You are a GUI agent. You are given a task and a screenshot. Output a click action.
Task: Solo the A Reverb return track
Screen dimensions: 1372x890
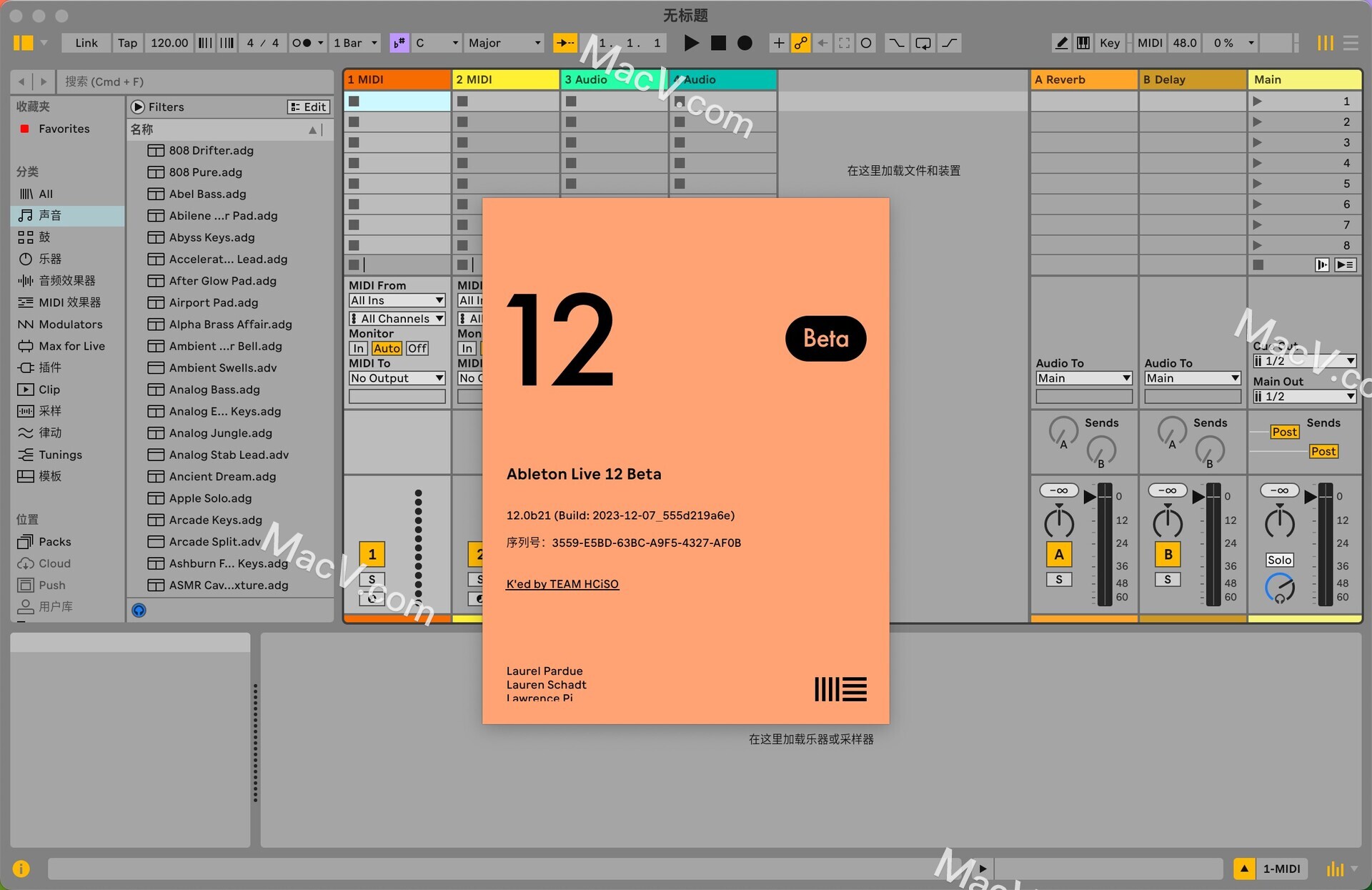[x=1059, y=580]
